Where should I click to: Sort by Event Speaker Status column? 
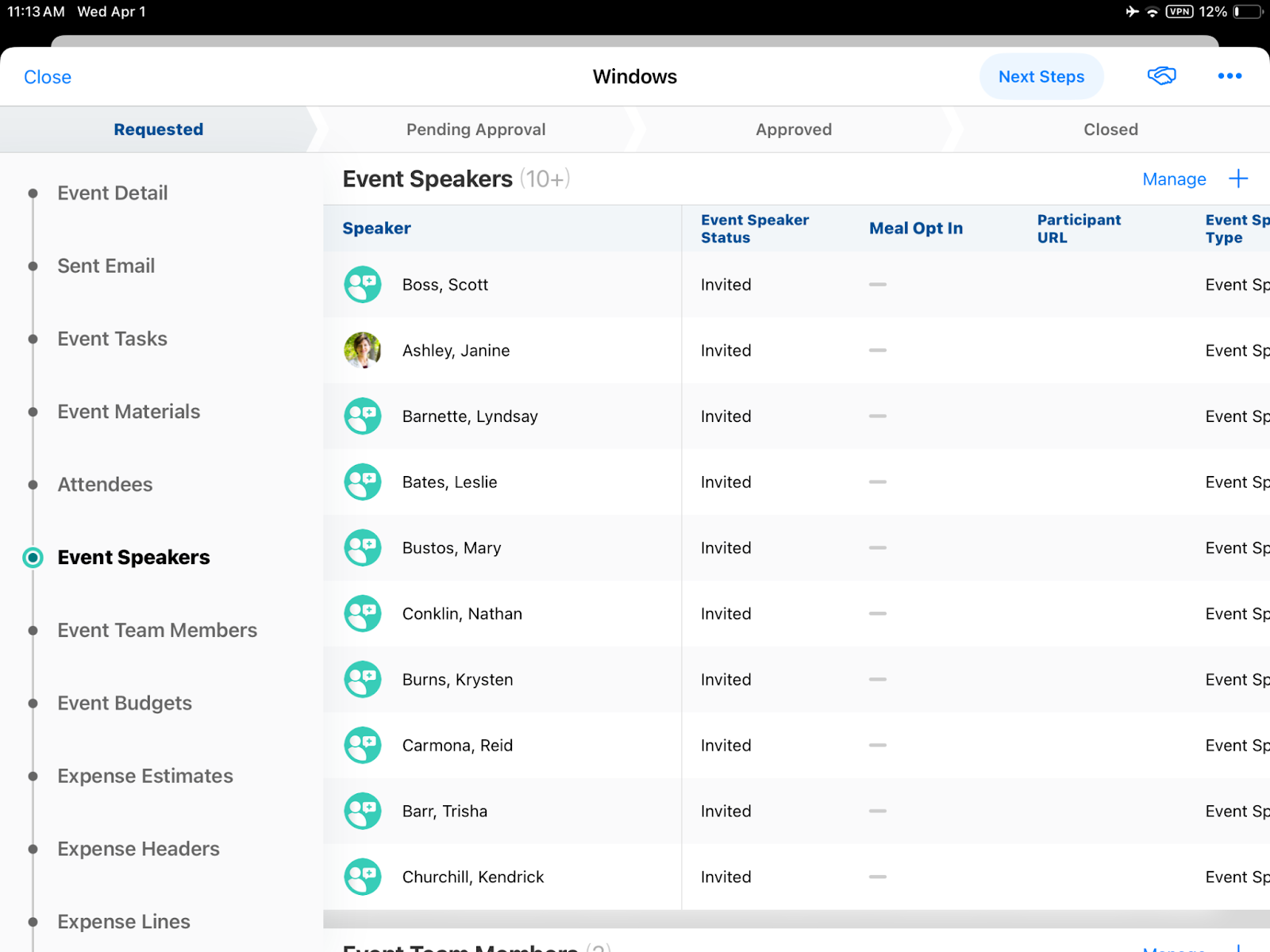pos(754,228)
